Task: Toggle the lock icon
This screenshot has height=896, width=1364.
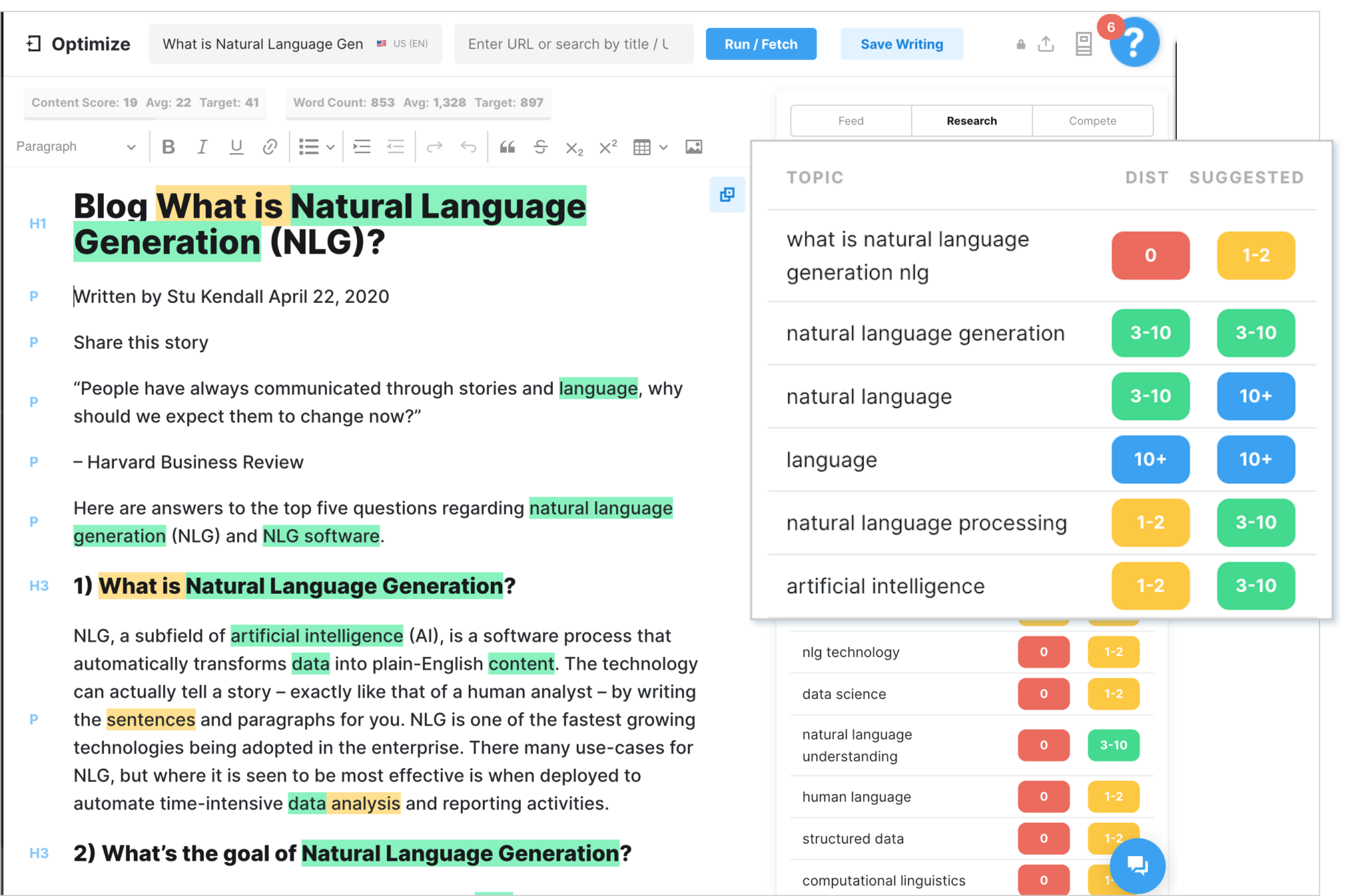Action: pyautogui.click(x=1021, y=45)
